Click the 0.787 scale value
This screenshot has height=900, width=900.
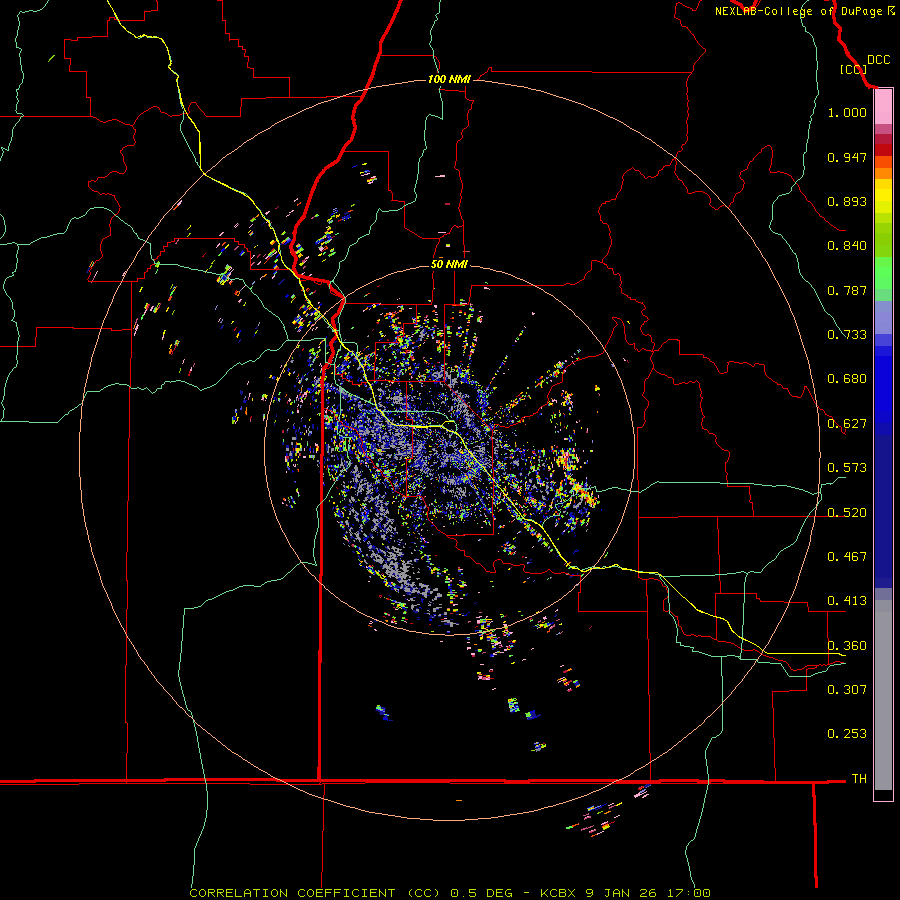pyautogui.click(x=847, y=290)
